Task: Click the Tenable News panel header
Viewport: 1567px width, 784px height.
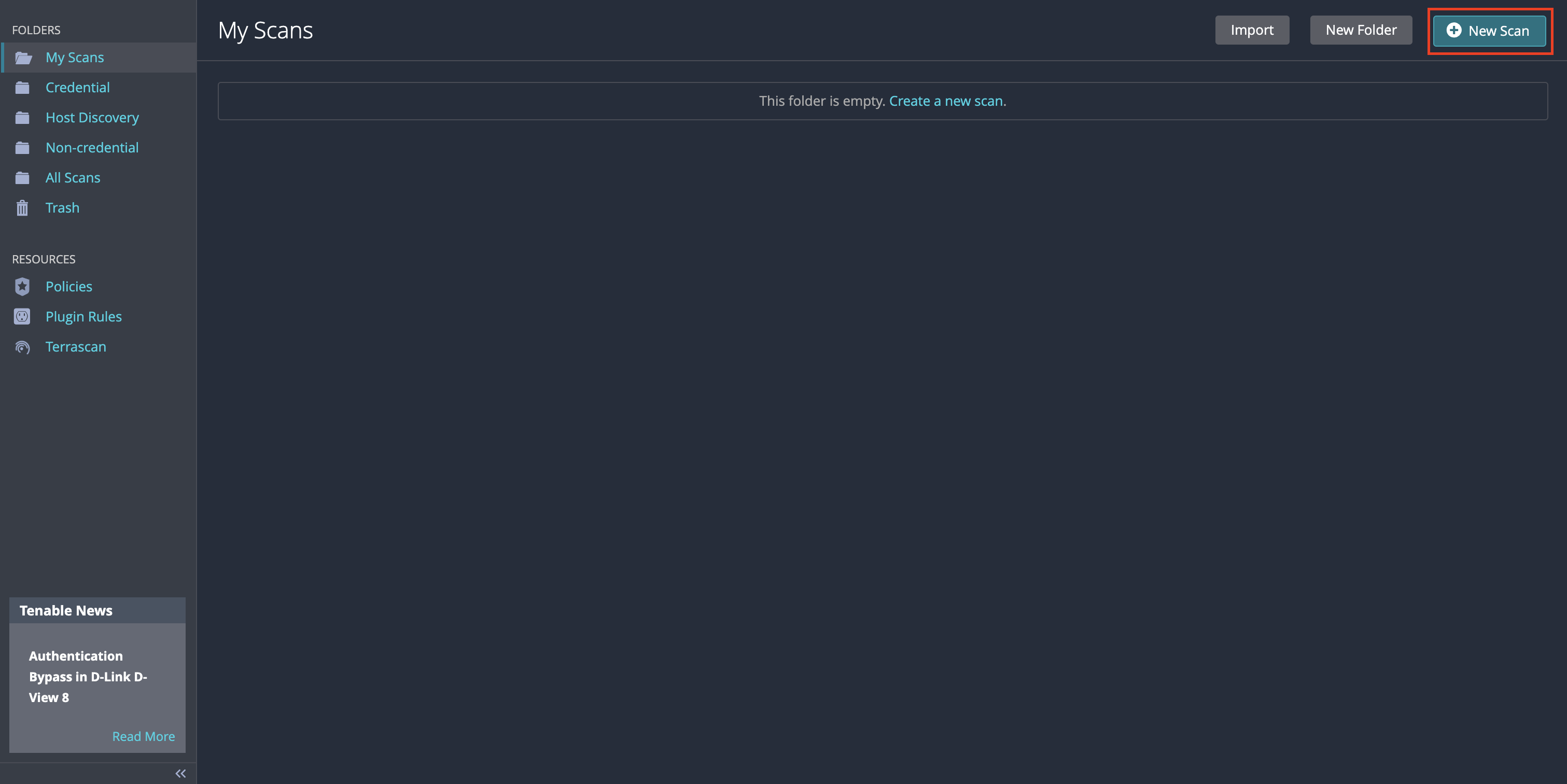Action: [x=66, y=610]
